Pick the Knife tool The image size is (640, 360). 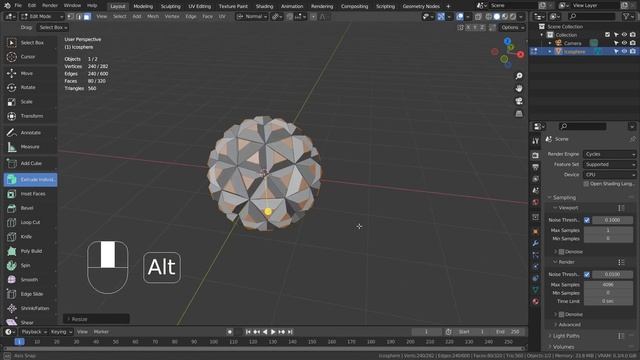coord(31,237)
